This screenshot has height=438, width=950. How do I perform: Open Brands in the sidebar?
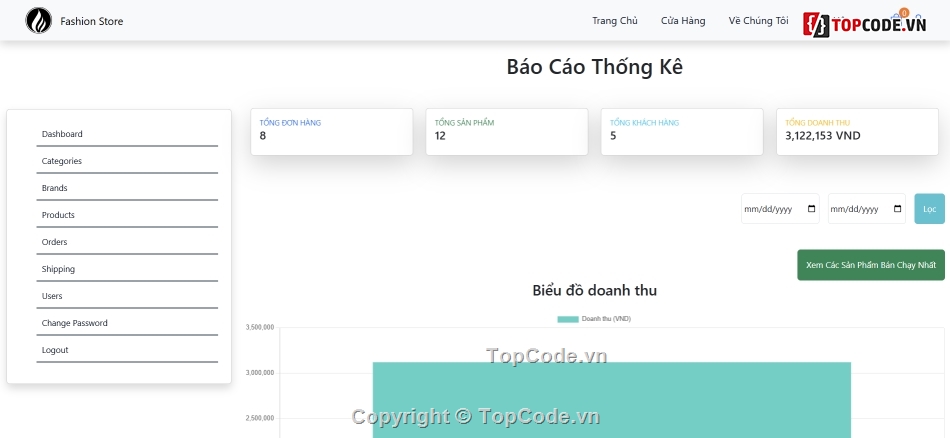(127, 188)
